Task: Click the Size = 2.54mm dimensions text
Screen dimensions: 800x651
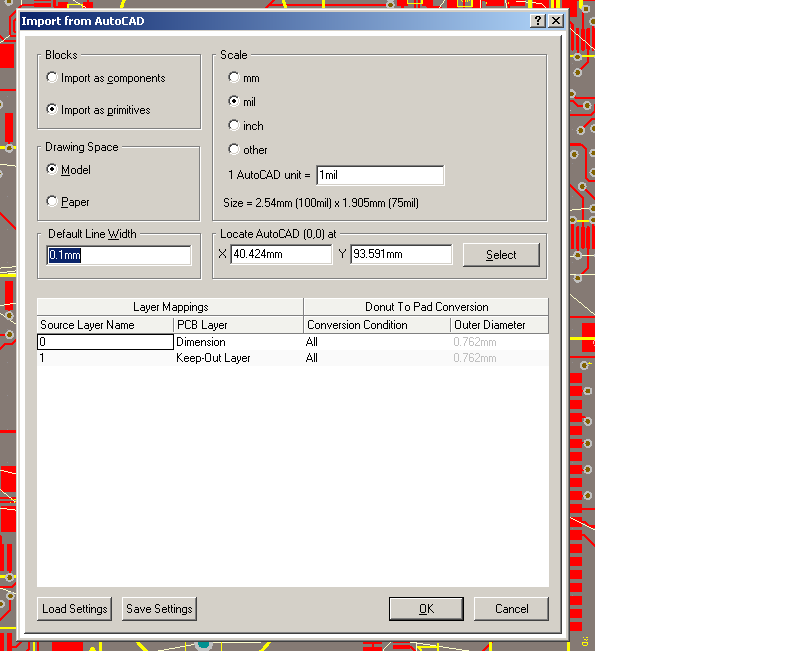Action: tap(321, 203)
